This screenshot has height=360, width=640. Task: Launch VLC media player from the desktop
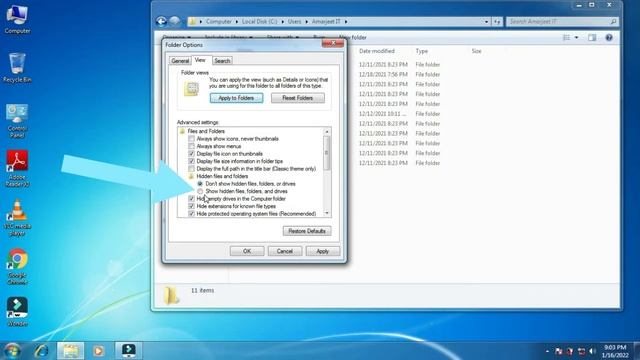click(17, 218)
